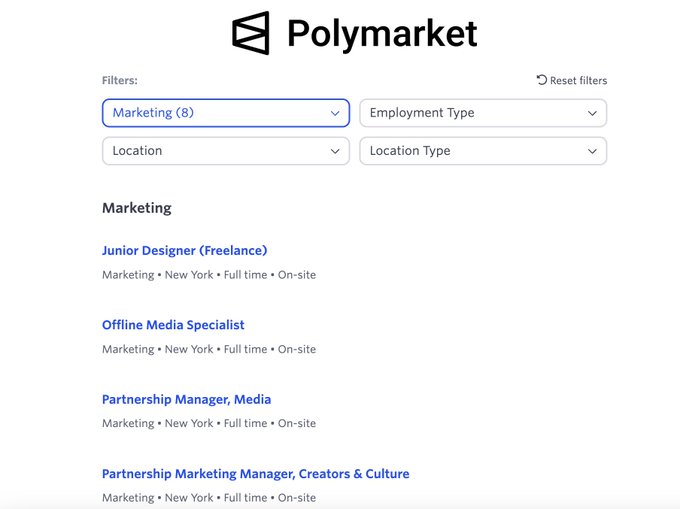
Task: Open the Location Type dropdown
Action: coord(483,151)
